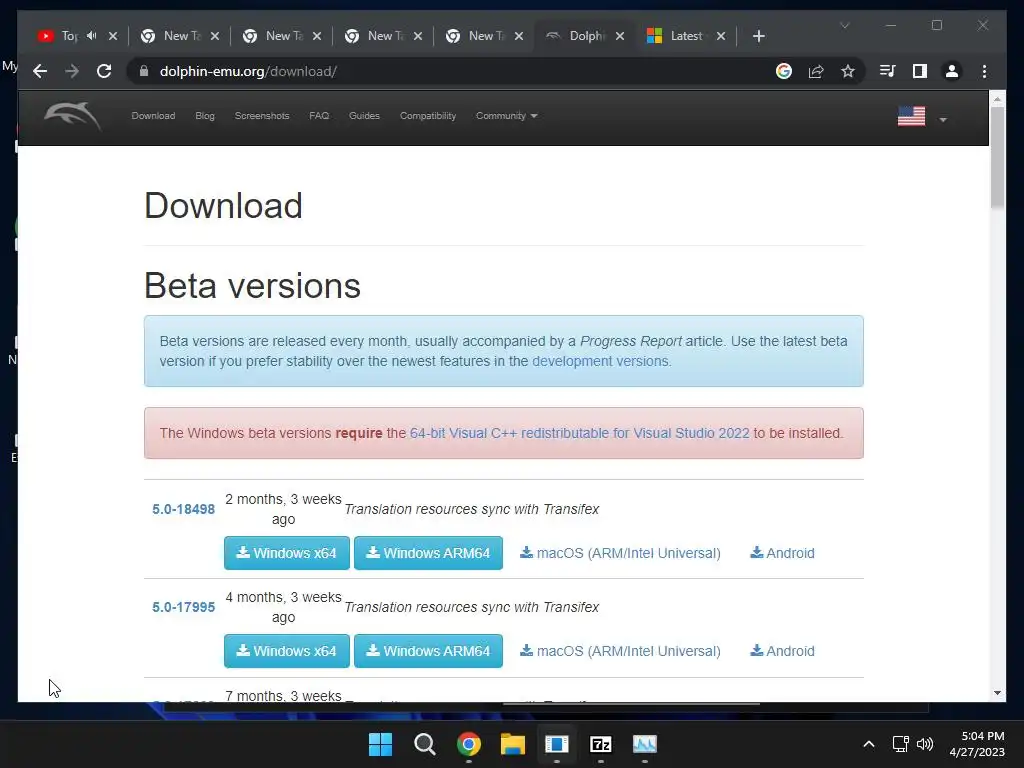This screenshot has height=768, width=1024.
Task: Open a new browser tab
Action: click(x=758, y=36)
